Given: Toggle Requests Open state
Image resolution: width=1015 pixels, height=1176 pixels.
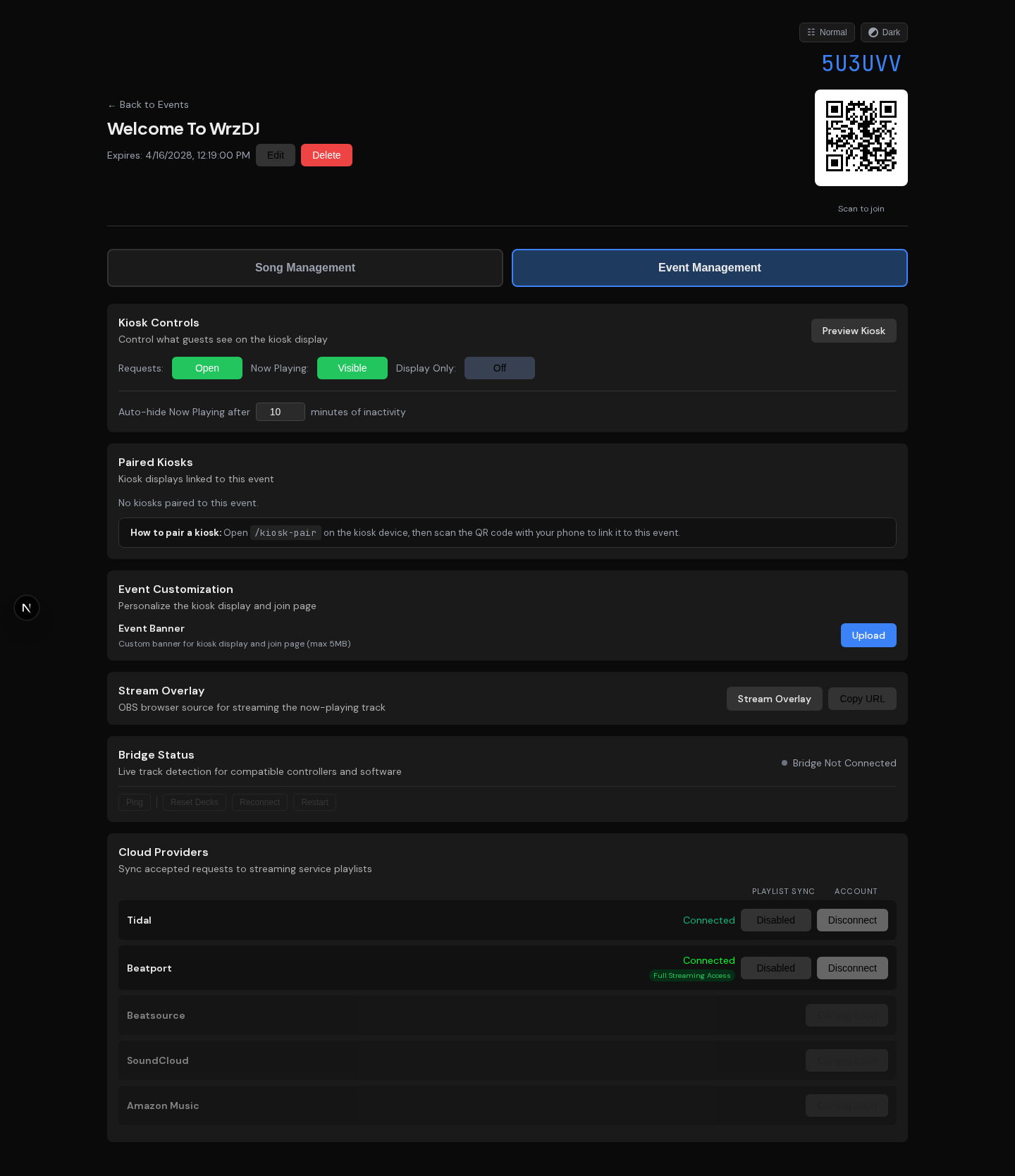Looking at the screenshot, I should (x=207, y=368).
